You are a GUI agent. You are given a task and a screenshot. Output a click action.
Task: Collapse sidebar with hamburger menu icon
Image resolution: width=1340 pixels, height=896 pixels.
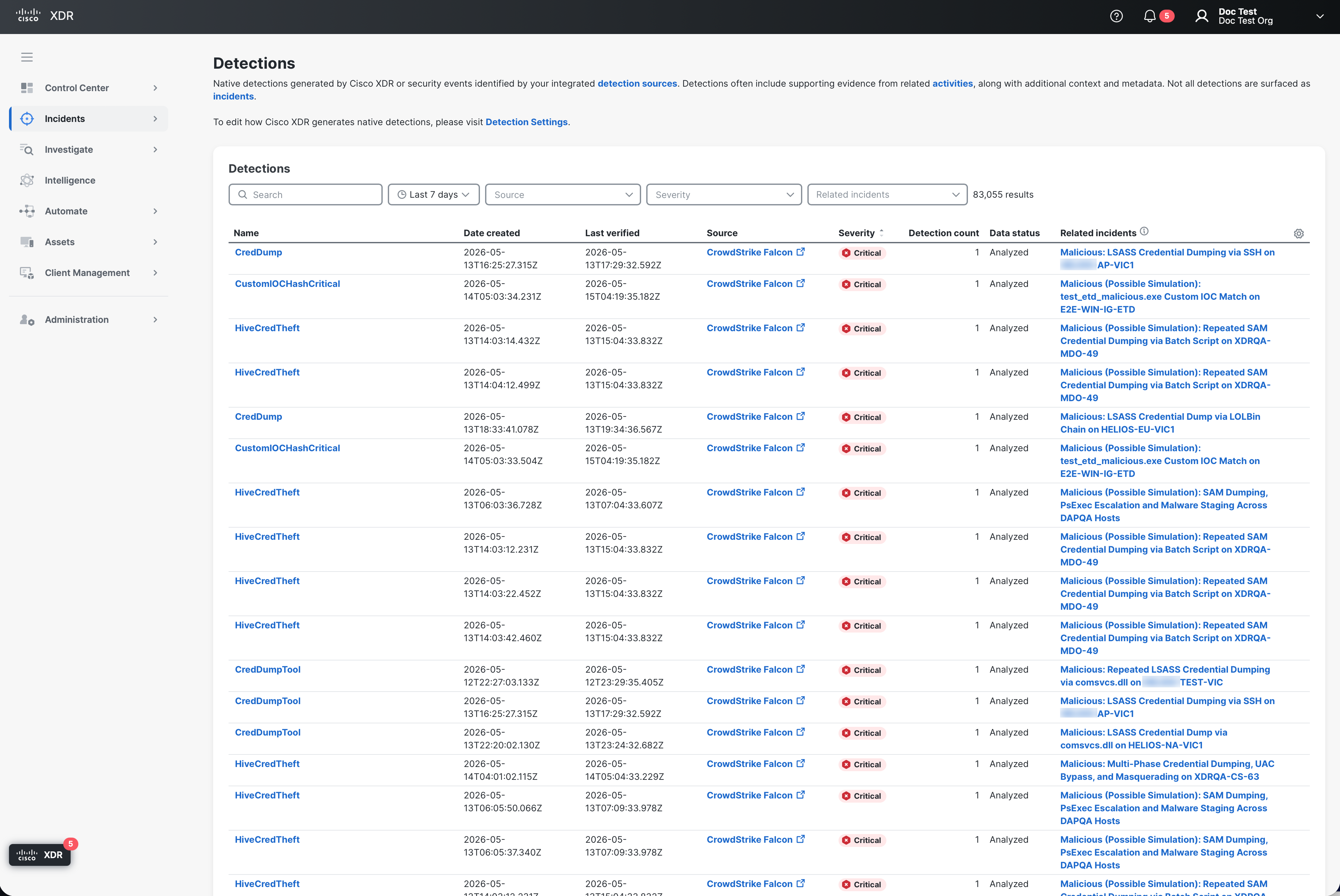coord(27,57)
